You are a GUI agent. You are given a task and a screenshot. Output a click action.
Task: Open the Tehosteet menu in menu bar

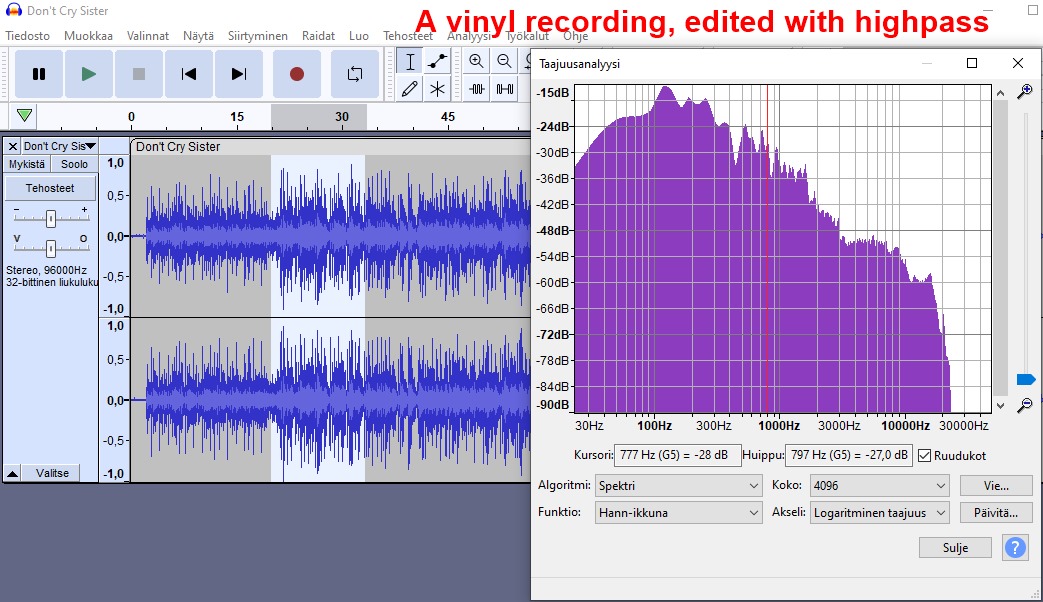click(408, 36)
